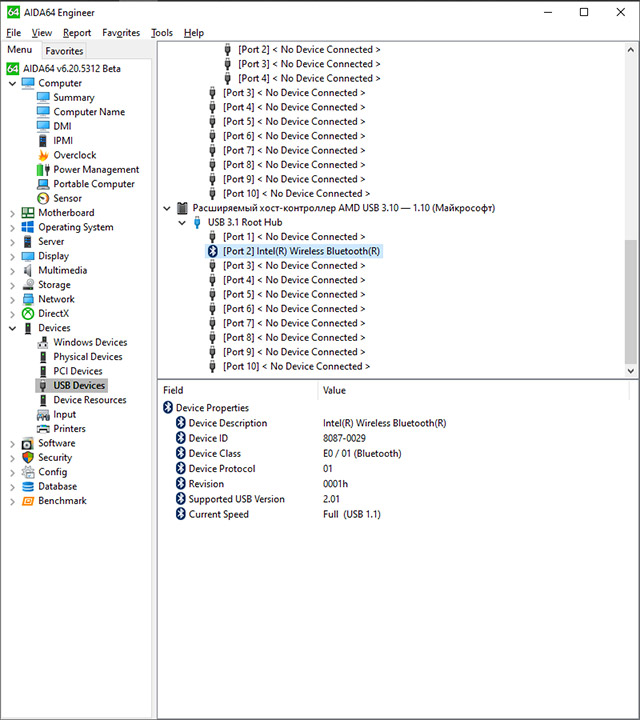
Task: Expand the Benchmark tree node
Action: (x=12, y=501)
